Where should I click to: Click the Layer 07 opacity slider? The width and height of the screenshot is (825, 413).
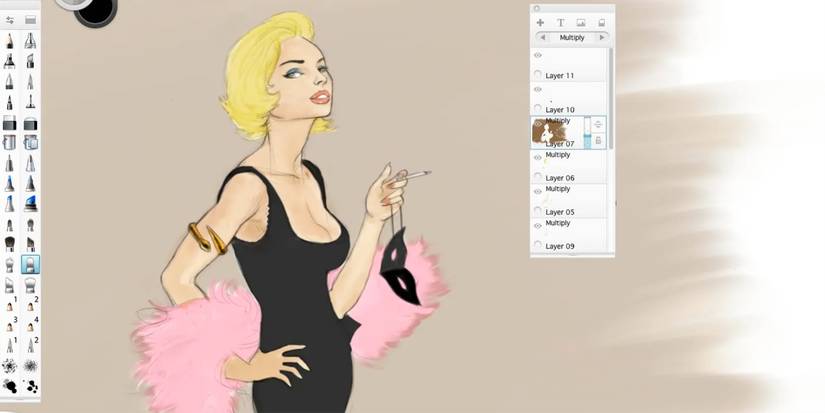(x=587, y=133)
